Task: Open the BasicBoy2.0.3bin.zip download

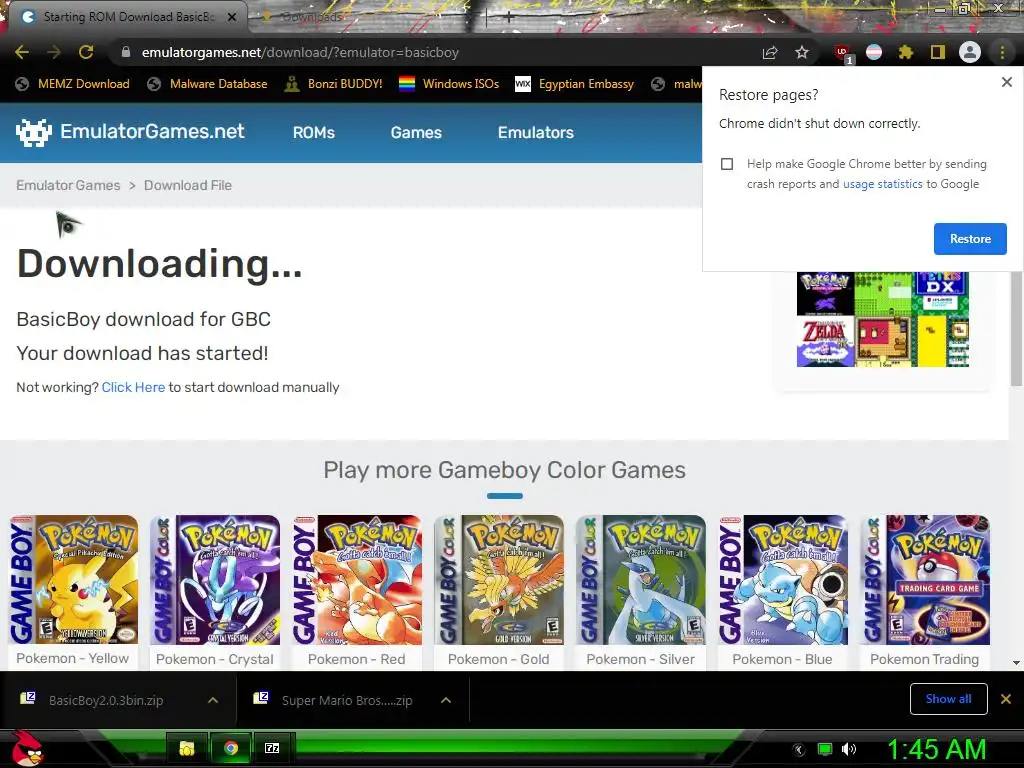Action: 106,700
